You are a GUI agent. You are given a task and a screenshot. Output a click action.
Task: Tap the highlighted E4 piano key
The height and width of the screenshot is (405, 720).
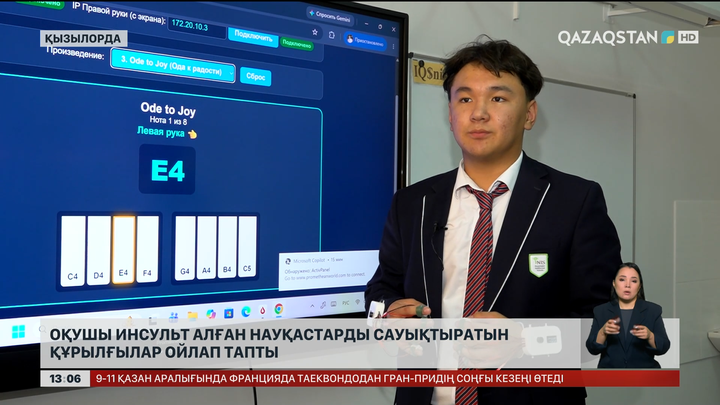pos(124,250)
